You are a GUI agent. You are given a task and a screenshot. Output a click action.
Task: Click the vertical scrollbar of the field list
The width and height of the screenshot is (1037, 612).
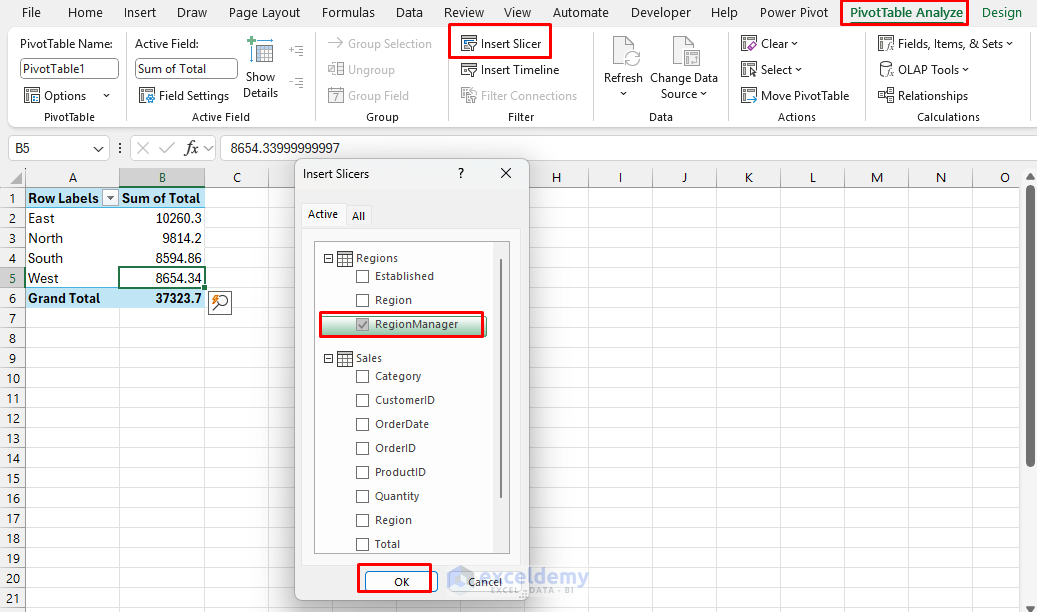[x=501, y=378]
